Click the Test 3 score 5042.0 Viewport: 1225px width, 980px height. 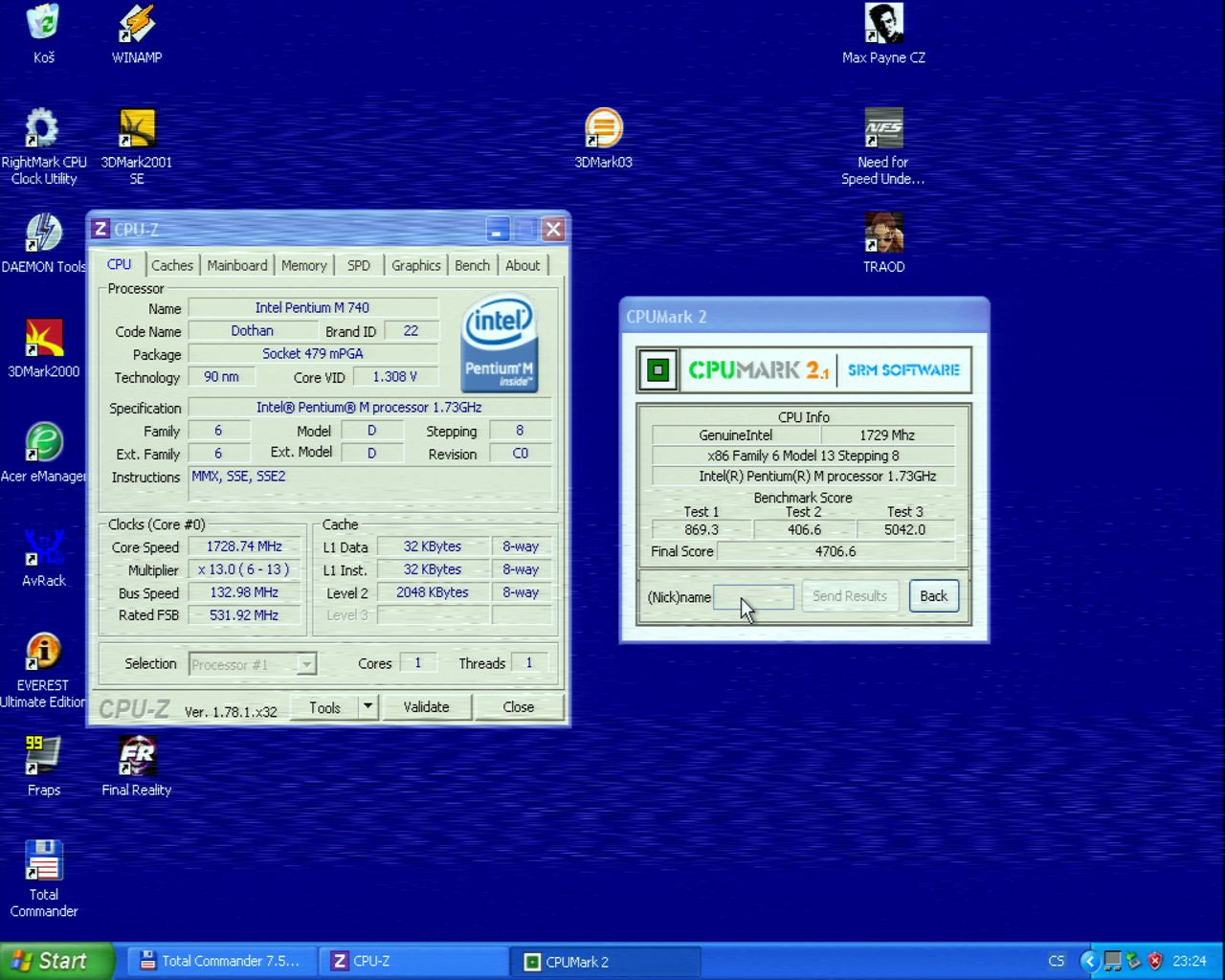point(905,529)
